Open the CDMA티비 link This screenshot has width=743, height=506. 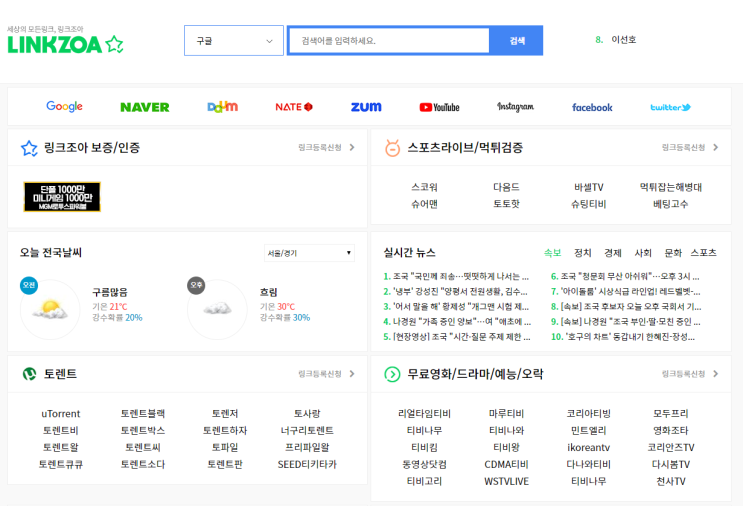506,464
